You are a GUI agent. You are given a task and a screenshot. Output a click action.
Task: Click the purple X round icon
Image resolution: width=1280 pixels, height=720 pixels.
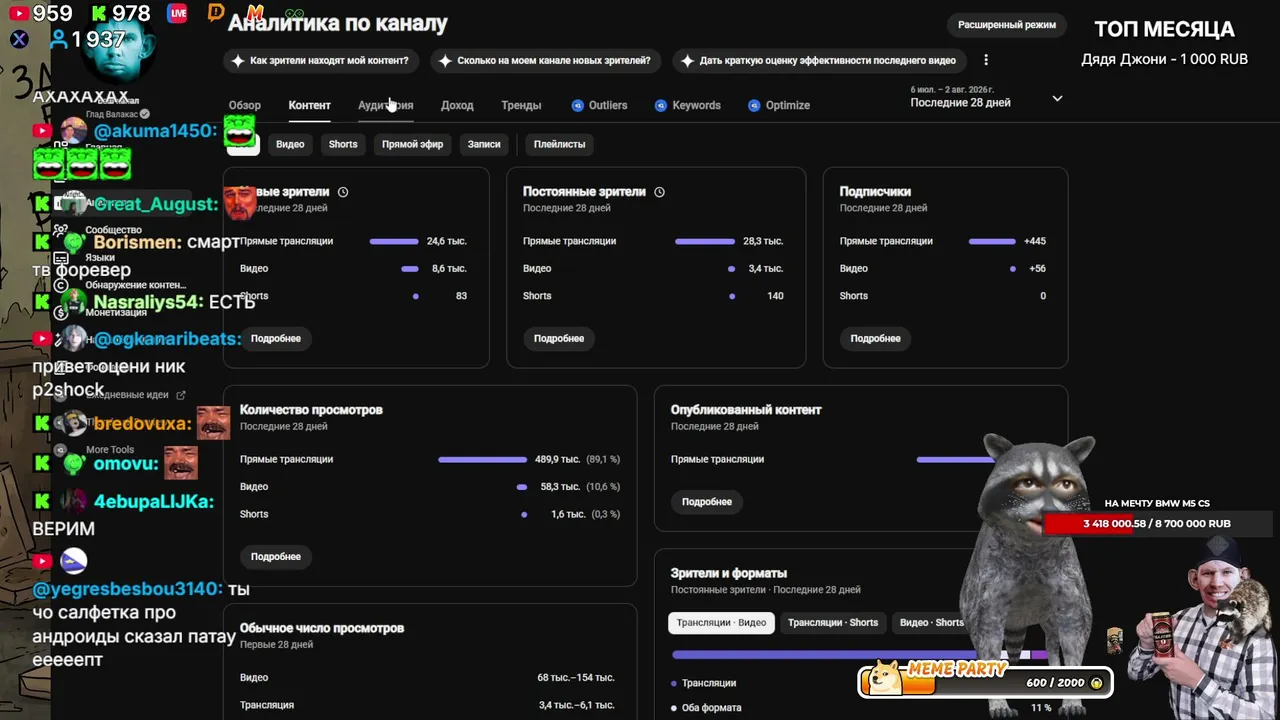tap(19, 39)
